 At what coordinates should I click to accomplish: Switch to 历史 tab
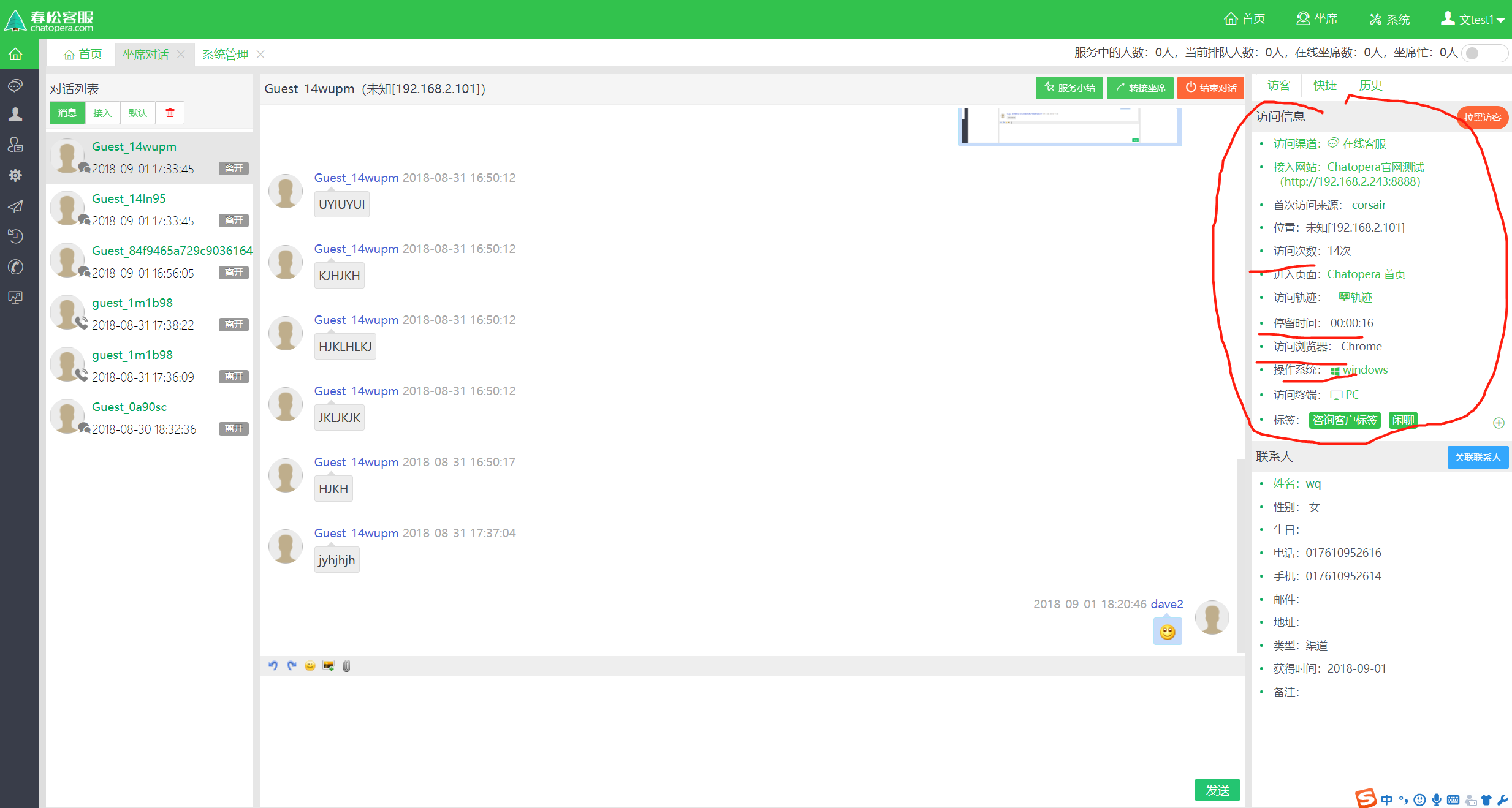(x=1370, y=85)
